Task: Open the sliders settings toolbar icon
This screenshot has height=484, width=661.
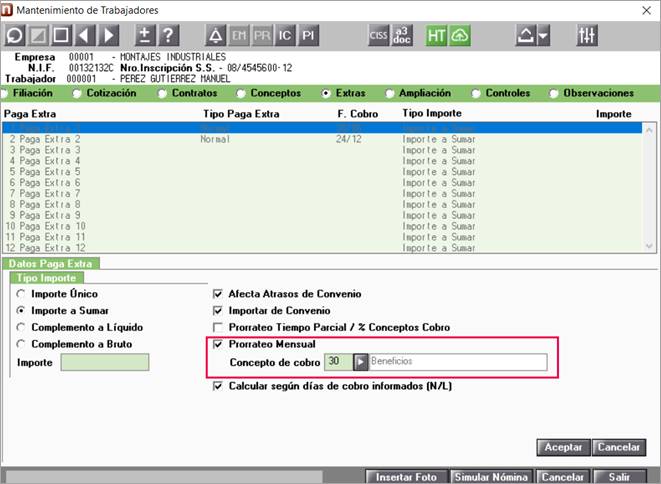Action: (x=587, y=35)
